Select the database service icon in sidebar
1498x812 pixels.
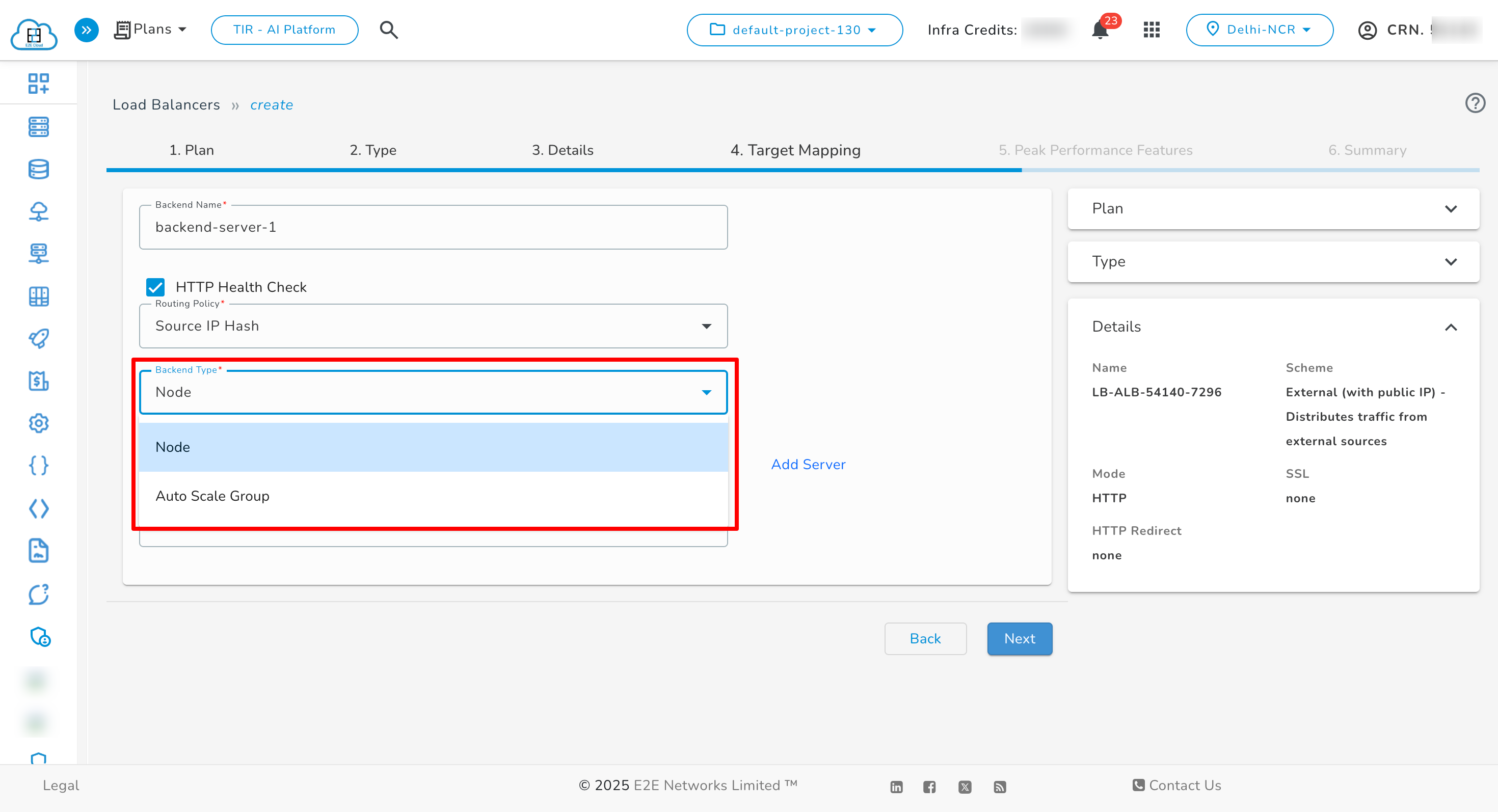click(x=38, y=169)
